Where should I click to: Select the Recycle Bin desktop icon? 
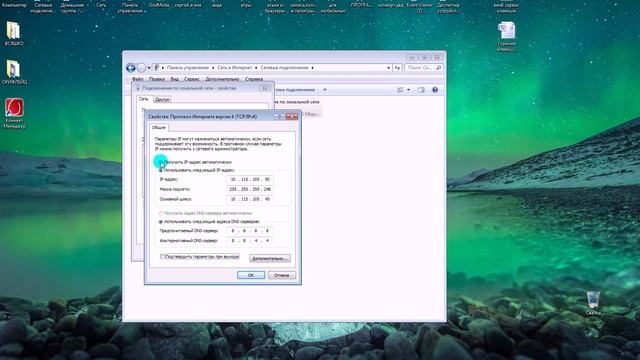593,303
